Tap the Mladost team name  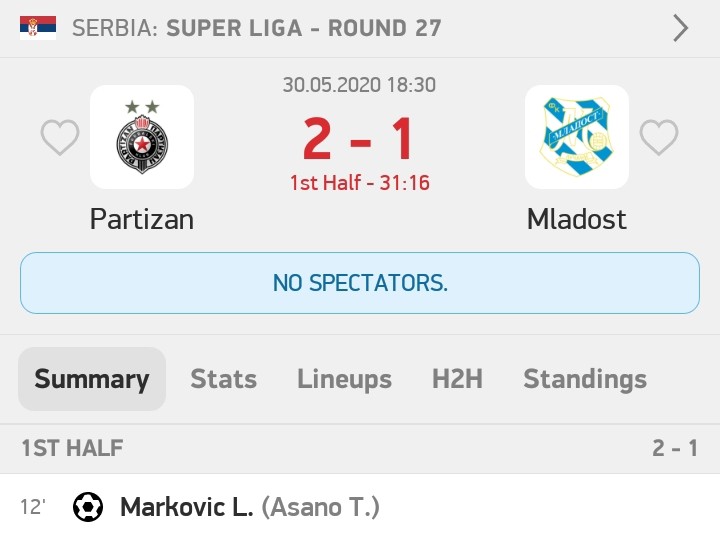[577, 219]
